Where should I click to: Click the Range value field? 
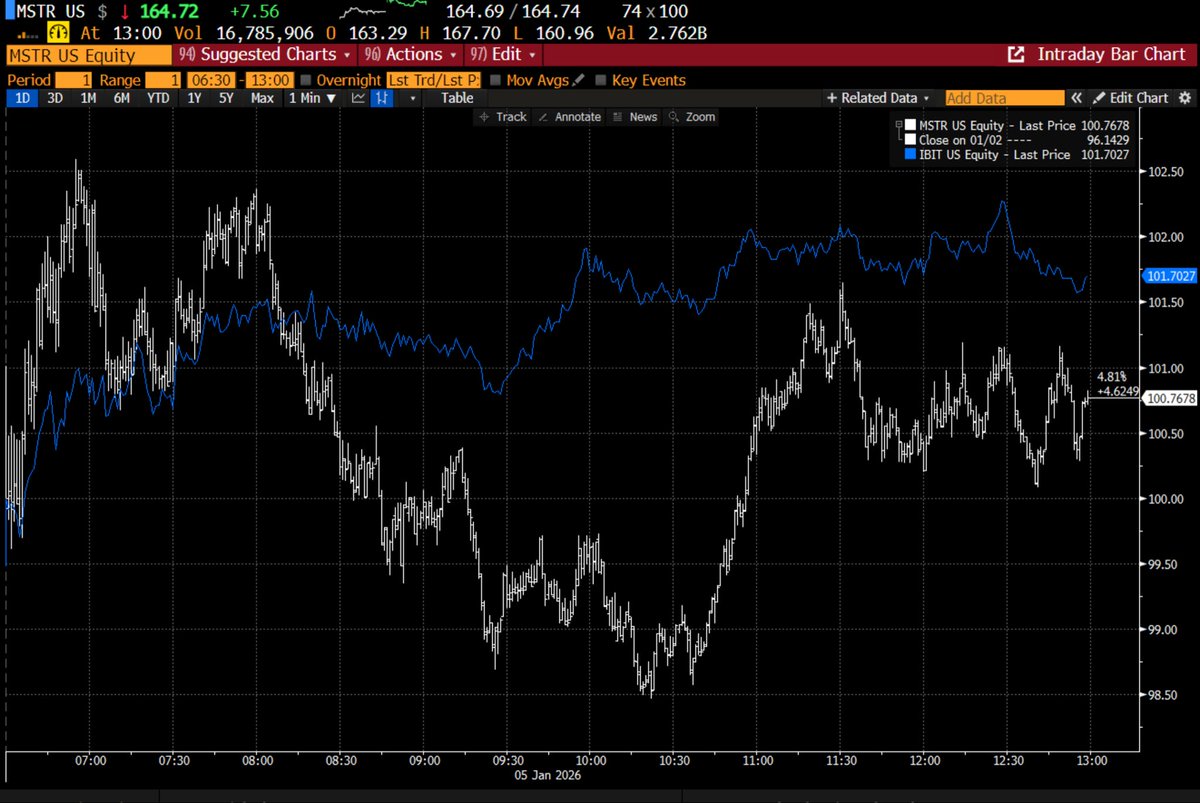click(x=163, y=80)
